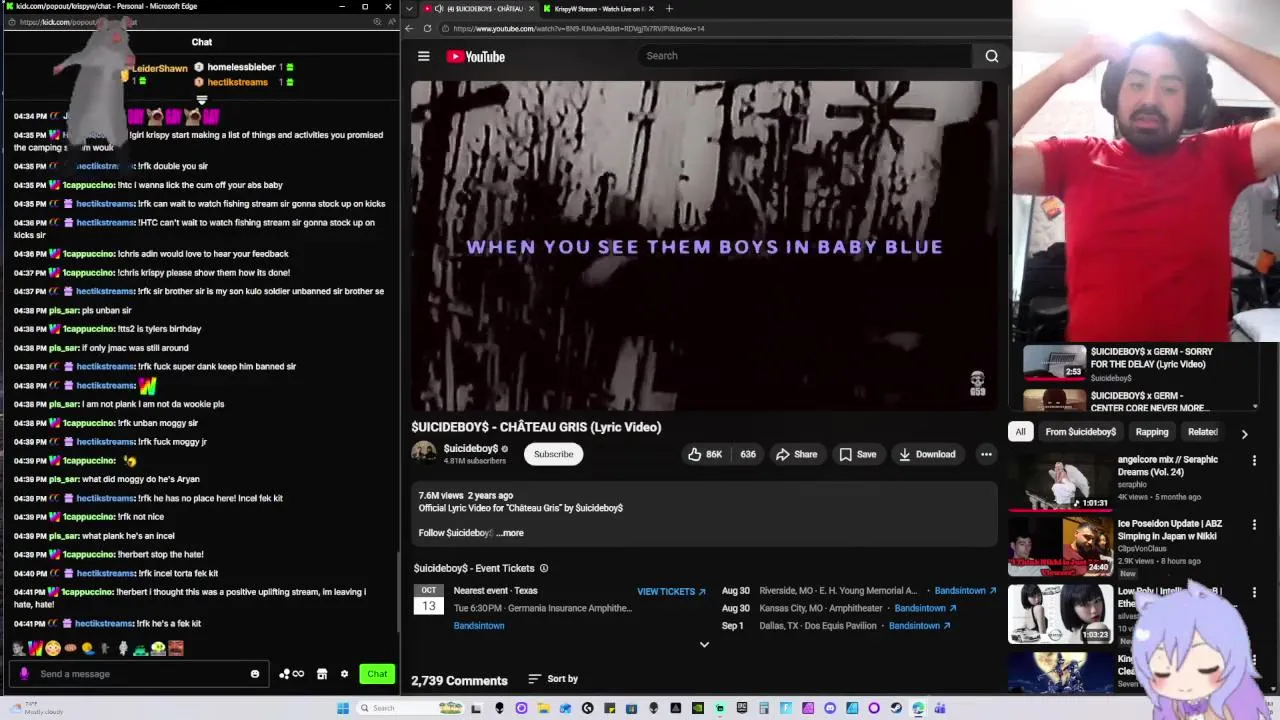Expand the event tickets list chevron
The width and height of the screenshot is (1280, 720).
[x=704, y=645]
